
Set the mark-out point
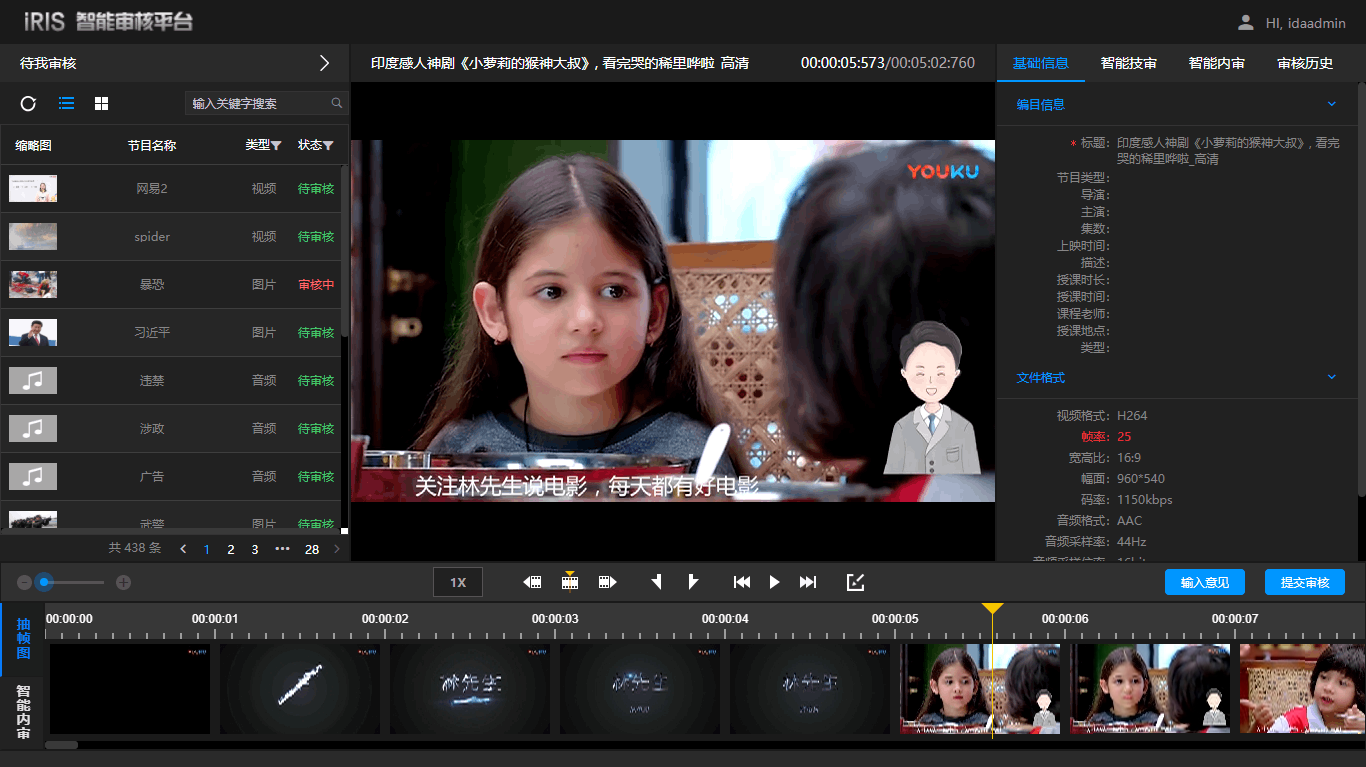point(693,582)
